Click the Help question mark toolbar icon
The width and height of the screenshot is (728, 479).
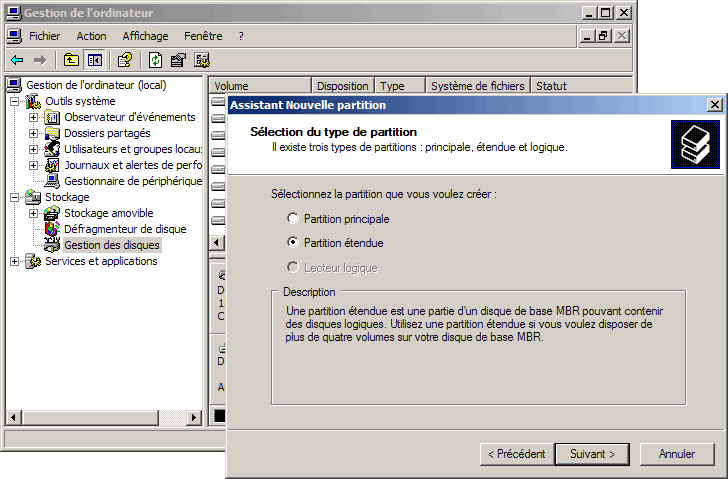pyautogui.click(x=125, y=60)
